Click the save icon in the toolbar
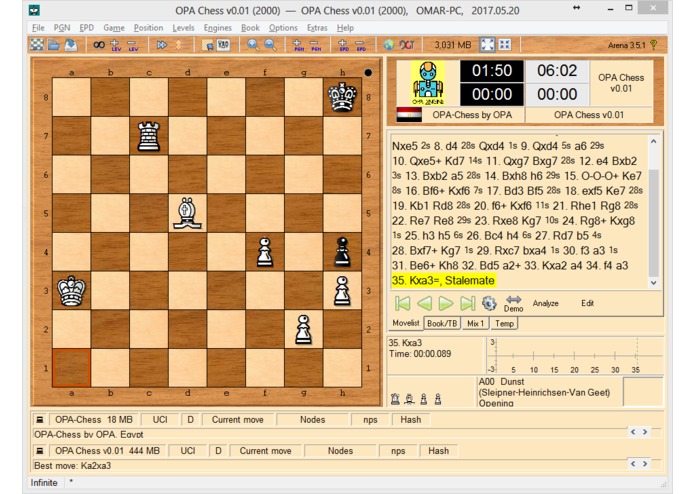The height and width of the screenshot is (494, 695). click(70, 45)
